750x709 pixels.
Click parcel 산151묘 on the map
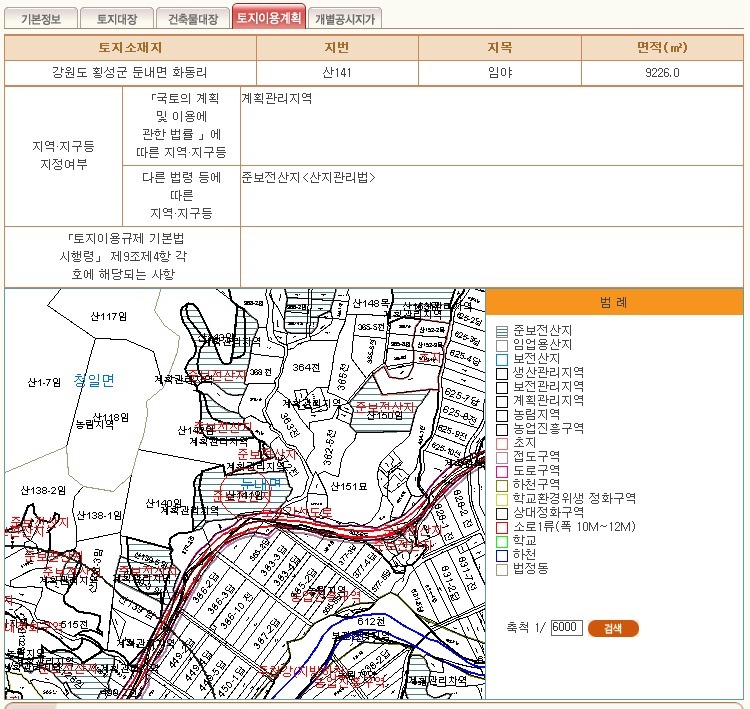coord(349,487)
